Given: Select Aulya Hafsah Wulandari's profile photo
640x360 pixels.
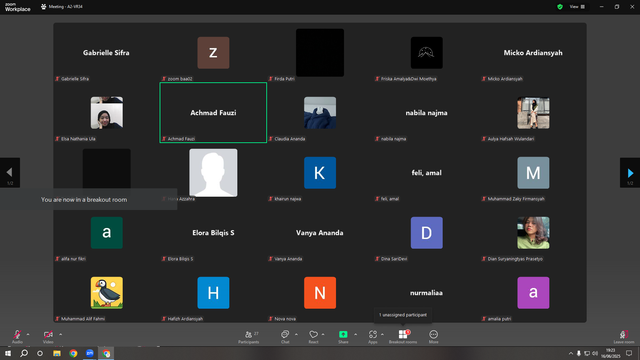Looking at the screenshot, I should [533, 113].
